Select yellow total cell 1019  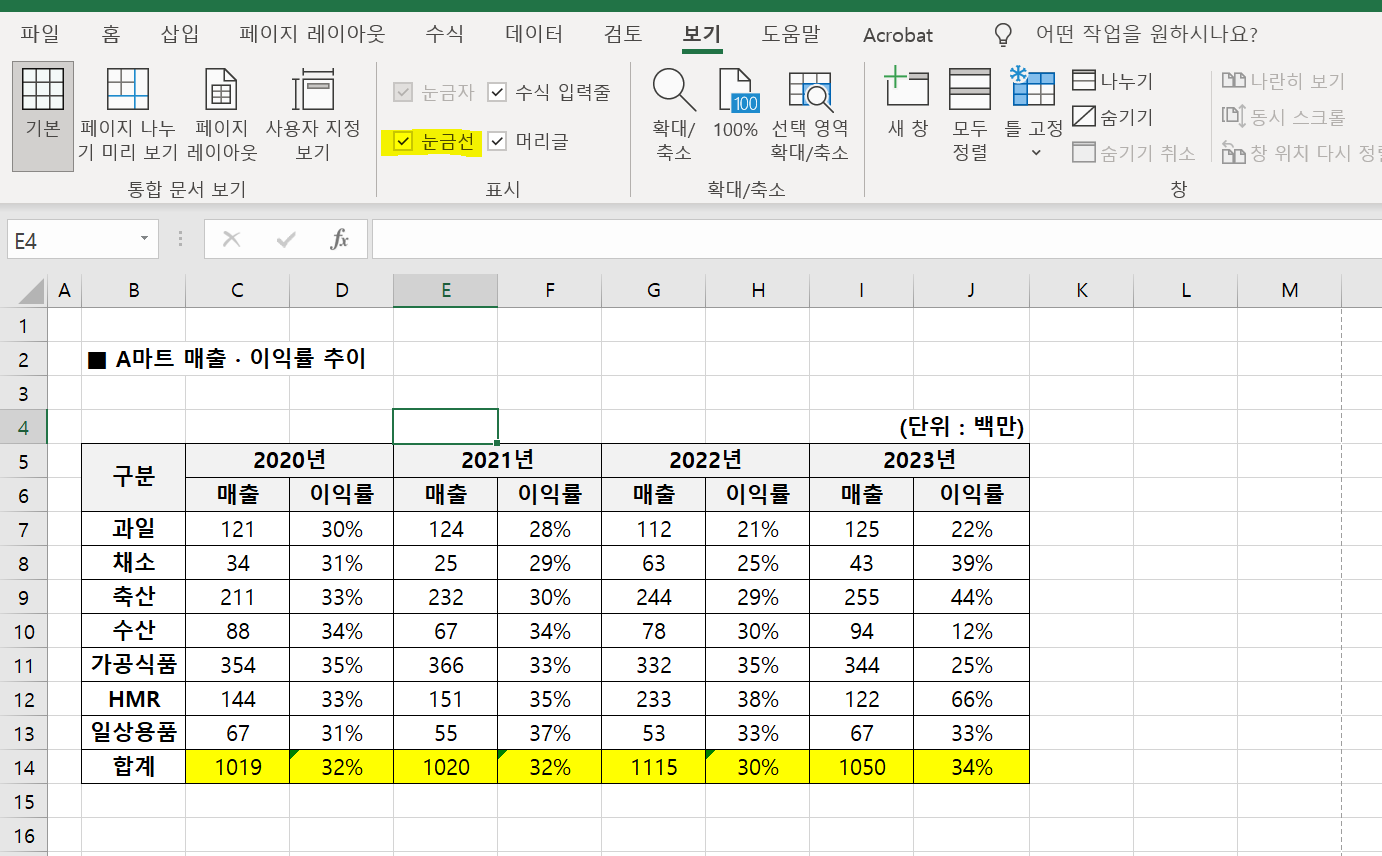[x=238, y=767]
